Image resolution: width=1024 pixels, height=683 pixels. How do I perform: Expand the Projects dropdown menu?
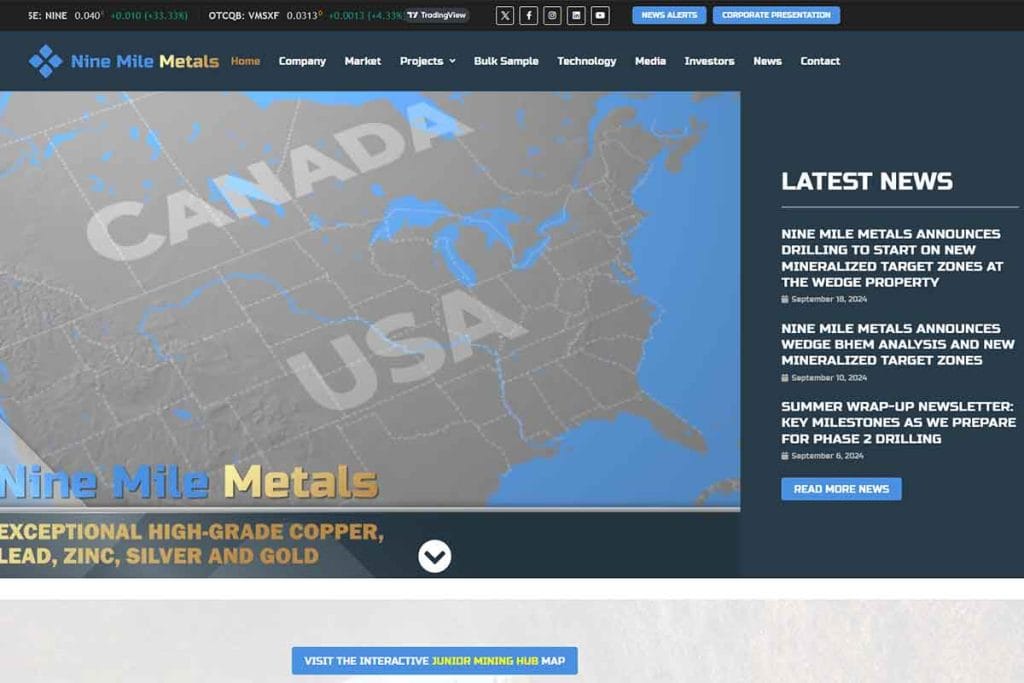pos(428,61)
